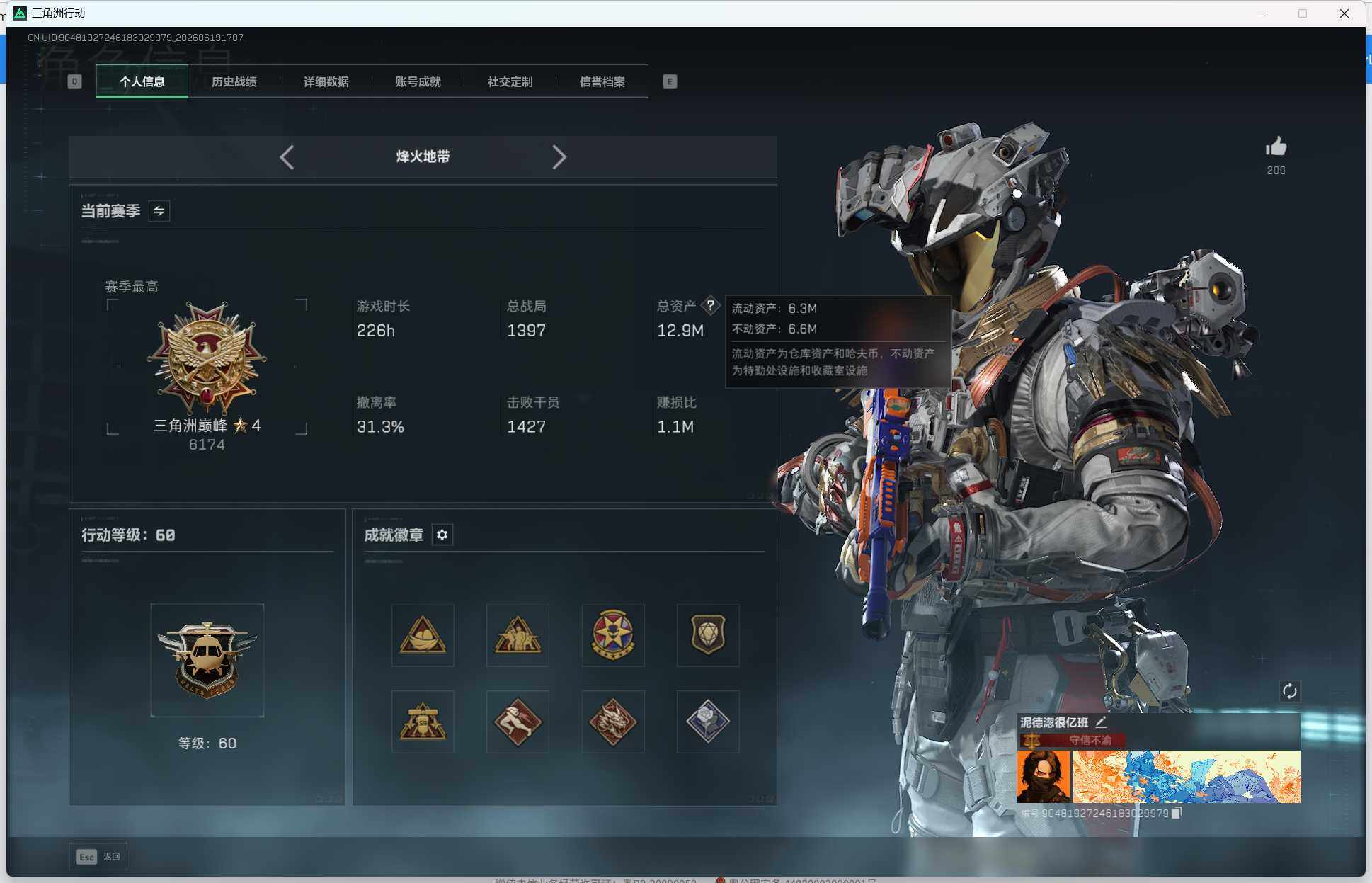
Task: Click the 流动资产 6.3M tooltip line
Action: (774, 309)
